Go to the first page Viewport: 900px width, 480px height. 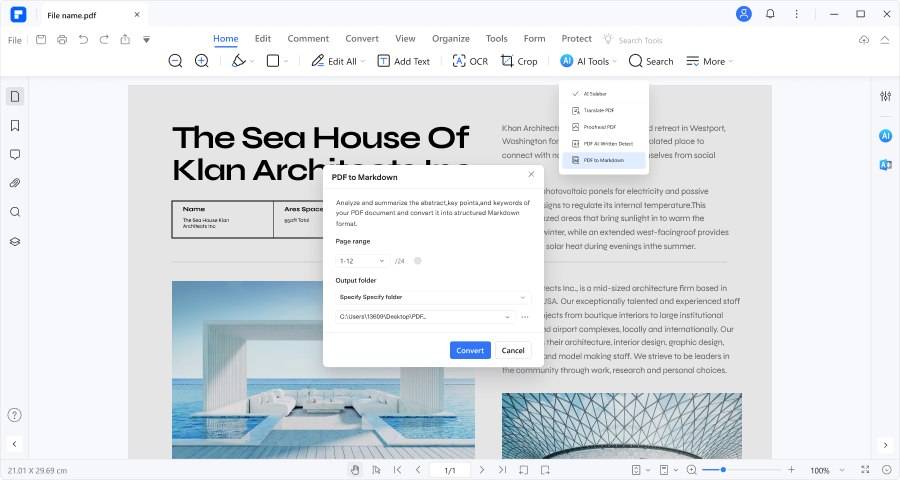click(x=397, y=470)
